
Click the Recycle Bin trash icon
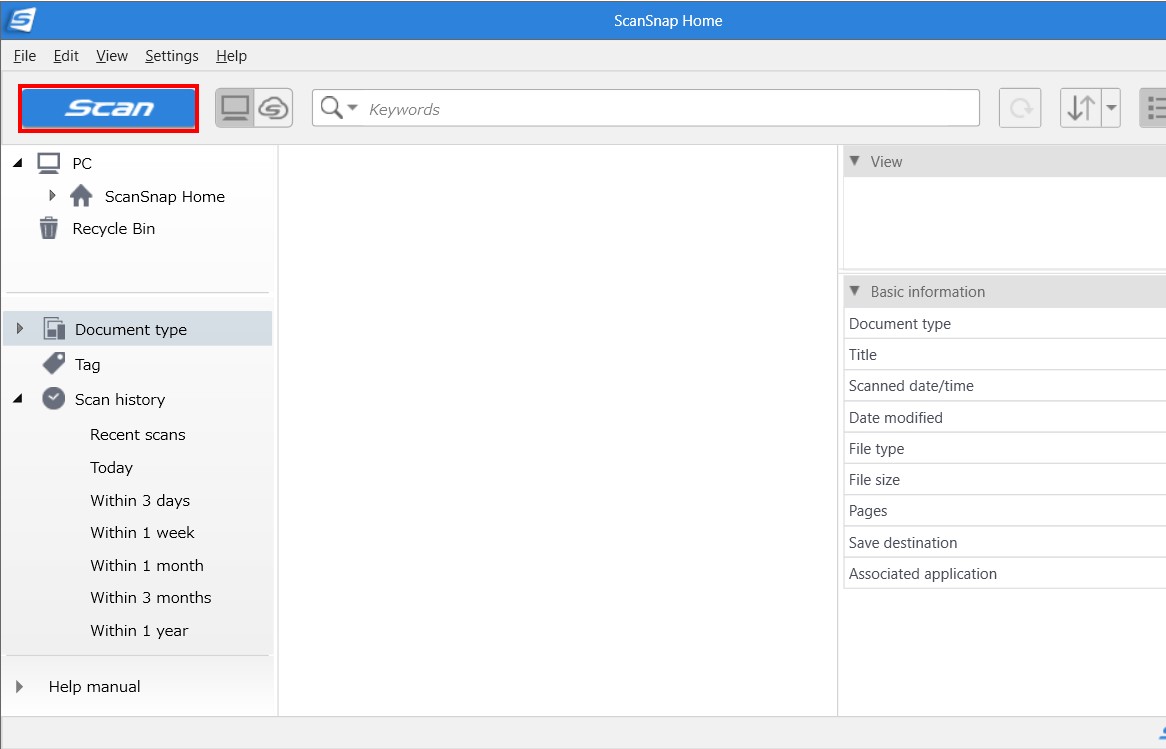click(48, 228)
